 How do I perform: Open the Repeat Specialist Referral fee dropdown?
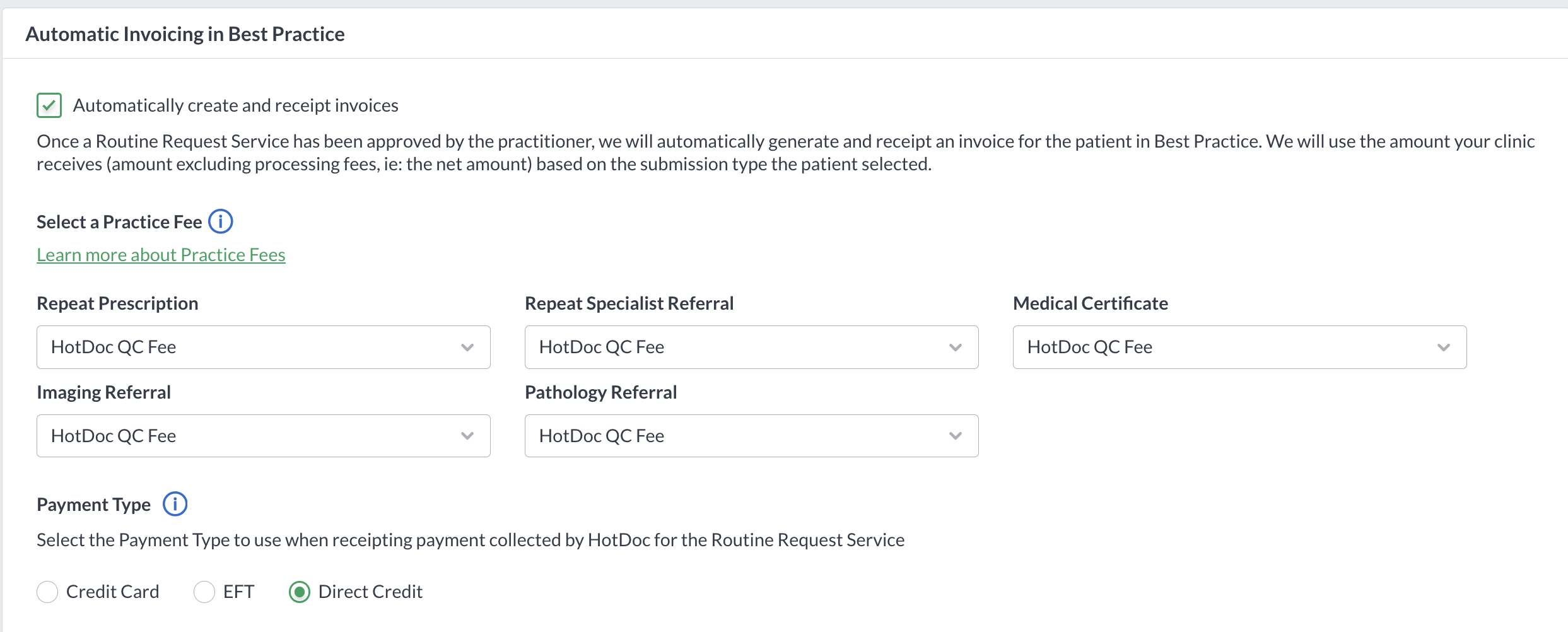[751, 347]
